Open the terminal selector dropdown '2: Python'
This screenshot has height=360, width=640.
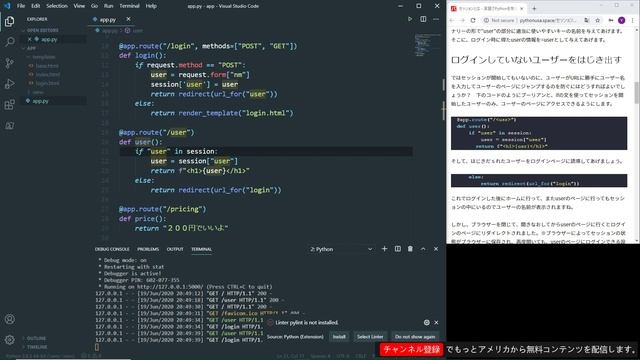tap(341, 249)
